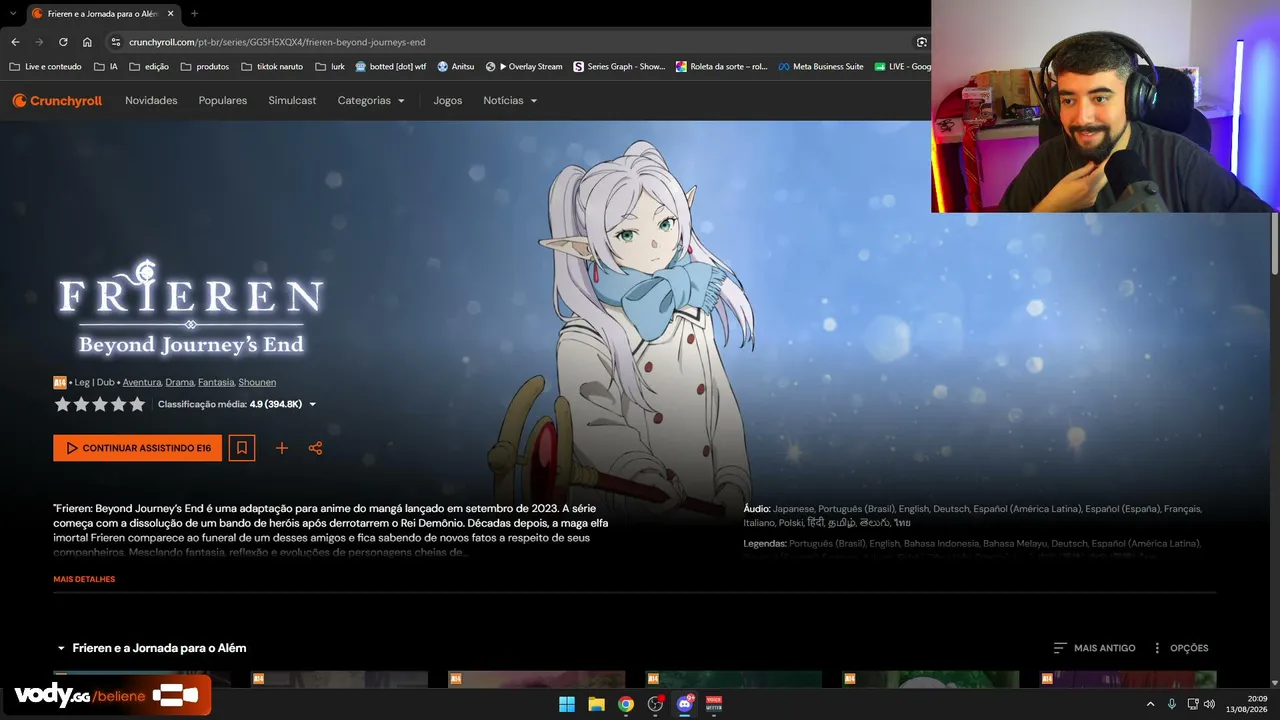The height and width of the screenshot is (720, 1280).
Task: Add series to watchlist with bookmark icon
Action: tap(242, 448)
